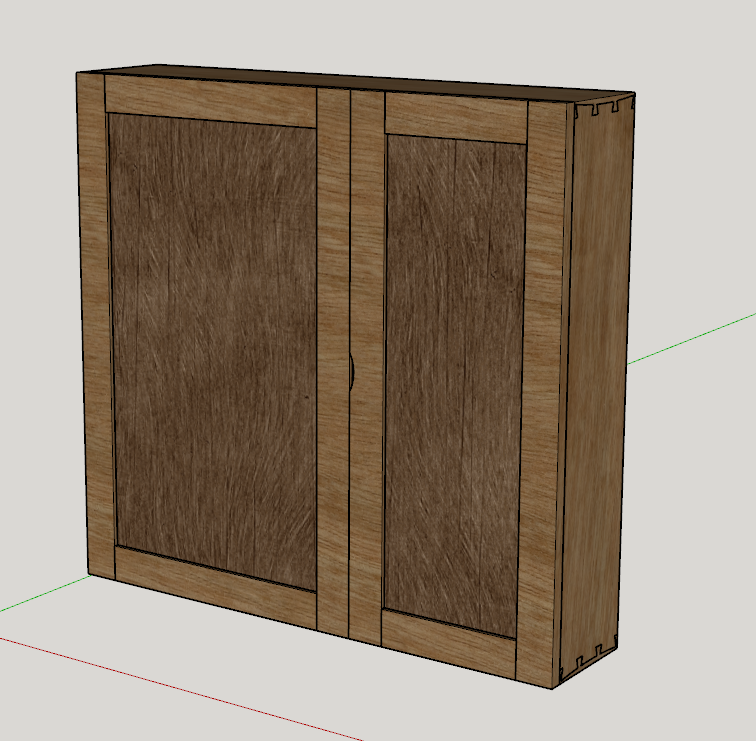Select the left door's recessed center panel
Screen dimensions: 756x741
point(213,352)
